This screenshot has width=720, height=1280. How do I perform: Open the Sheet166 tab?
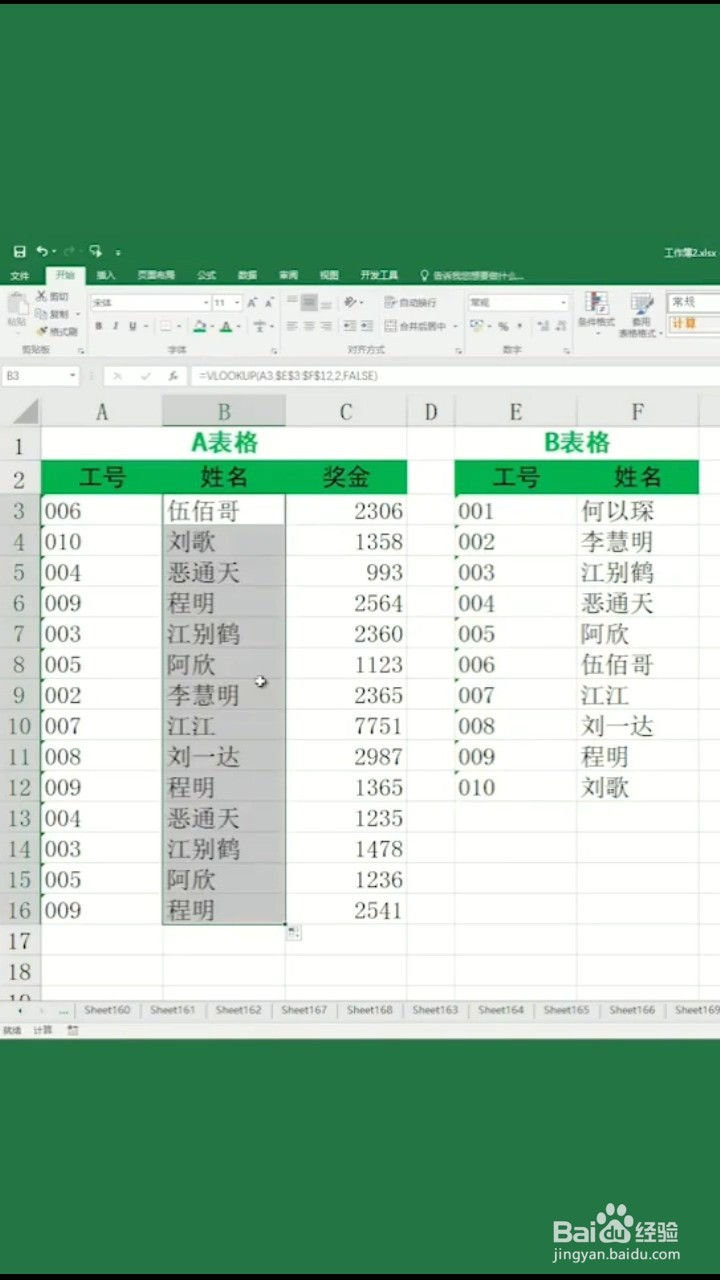pos(632,1010)
